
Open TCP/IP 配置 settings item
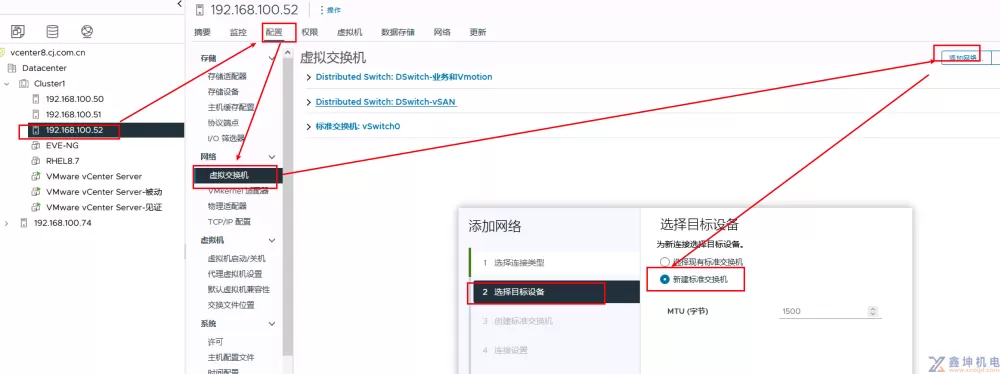pos(229,222)
